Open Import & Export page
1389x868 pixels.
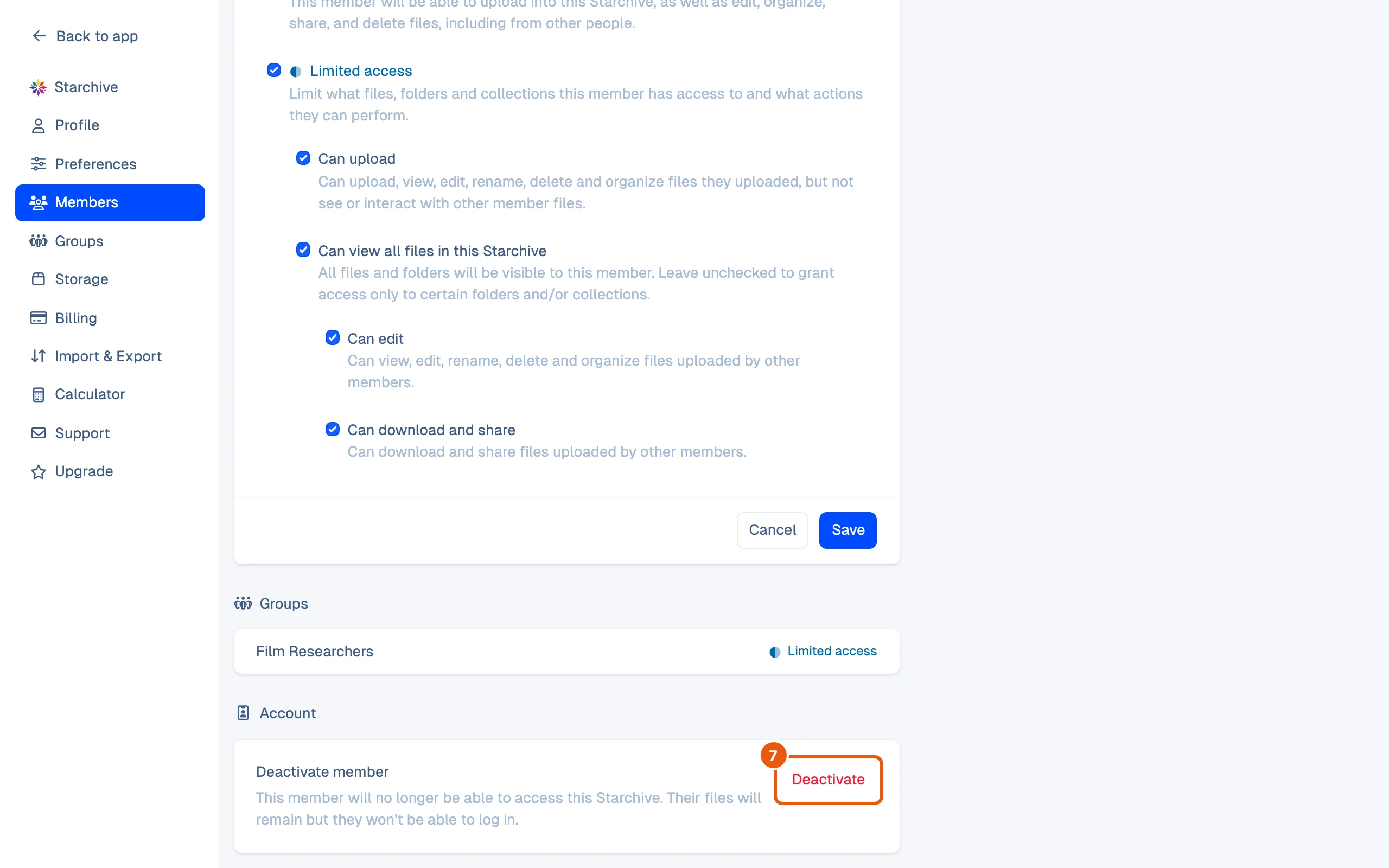tap(110, 356)
